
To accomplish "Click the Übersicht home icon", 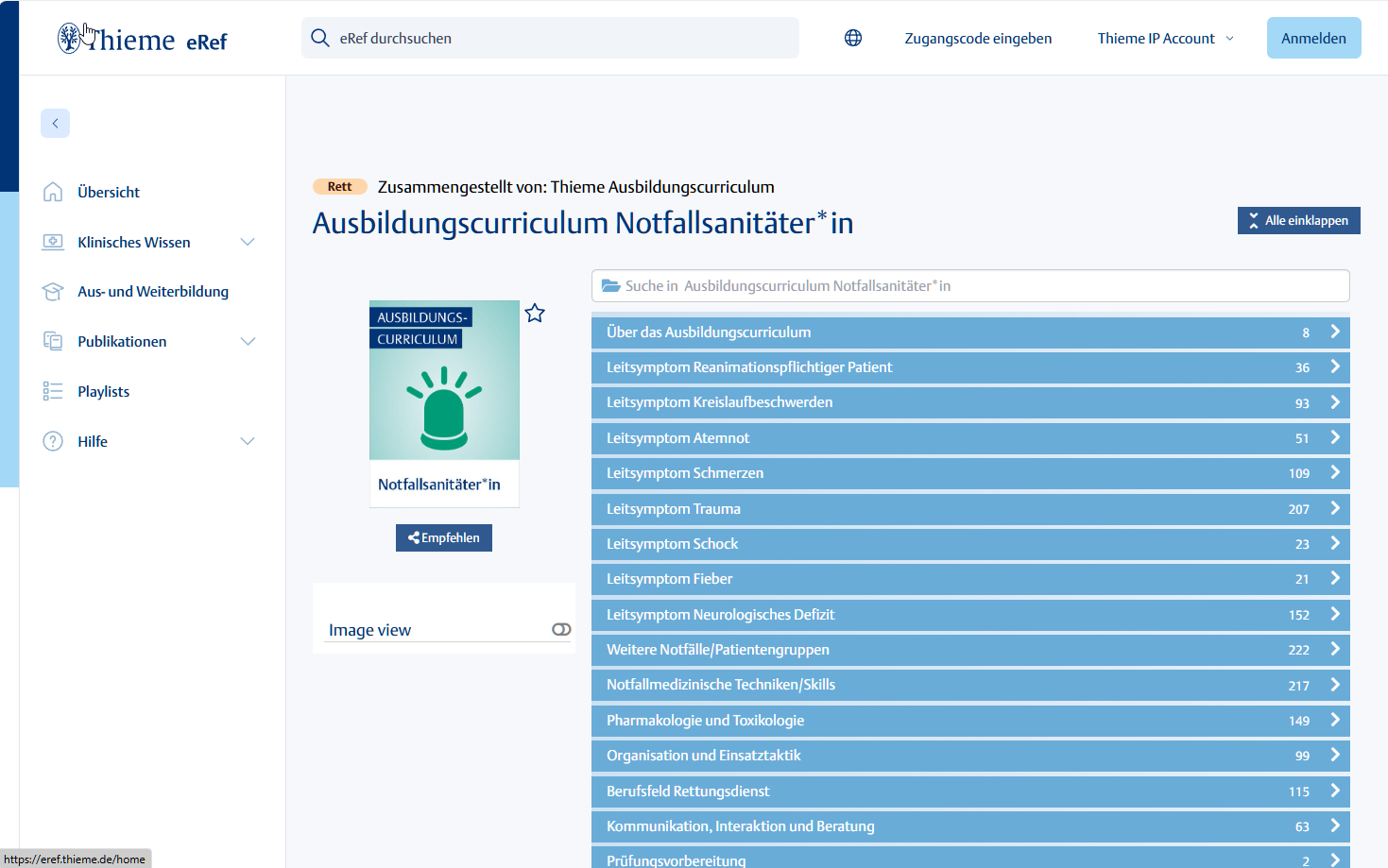I will click(x=53, y=192).
